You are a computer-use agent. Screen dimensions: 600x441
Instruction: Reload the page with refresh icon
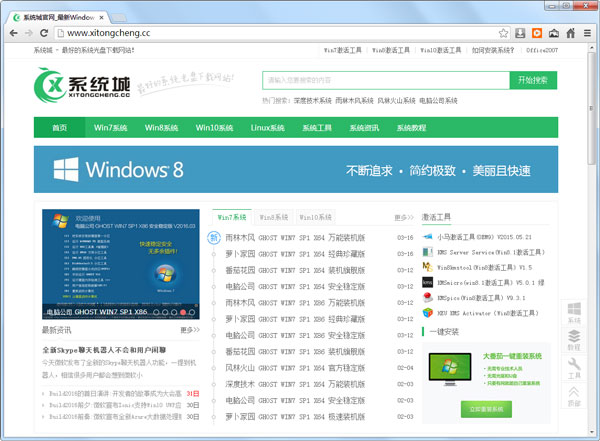(44, 33)
